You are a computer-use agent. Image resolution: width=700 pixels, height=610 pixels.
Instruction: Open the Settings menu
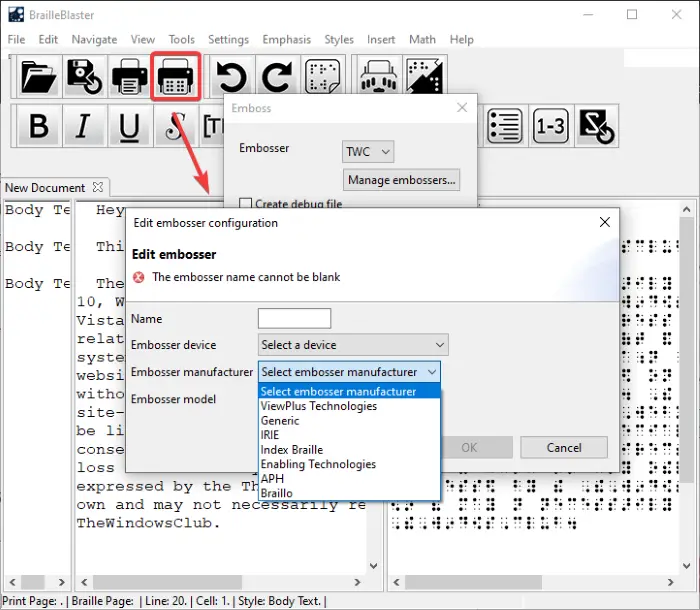pos(229,39)
